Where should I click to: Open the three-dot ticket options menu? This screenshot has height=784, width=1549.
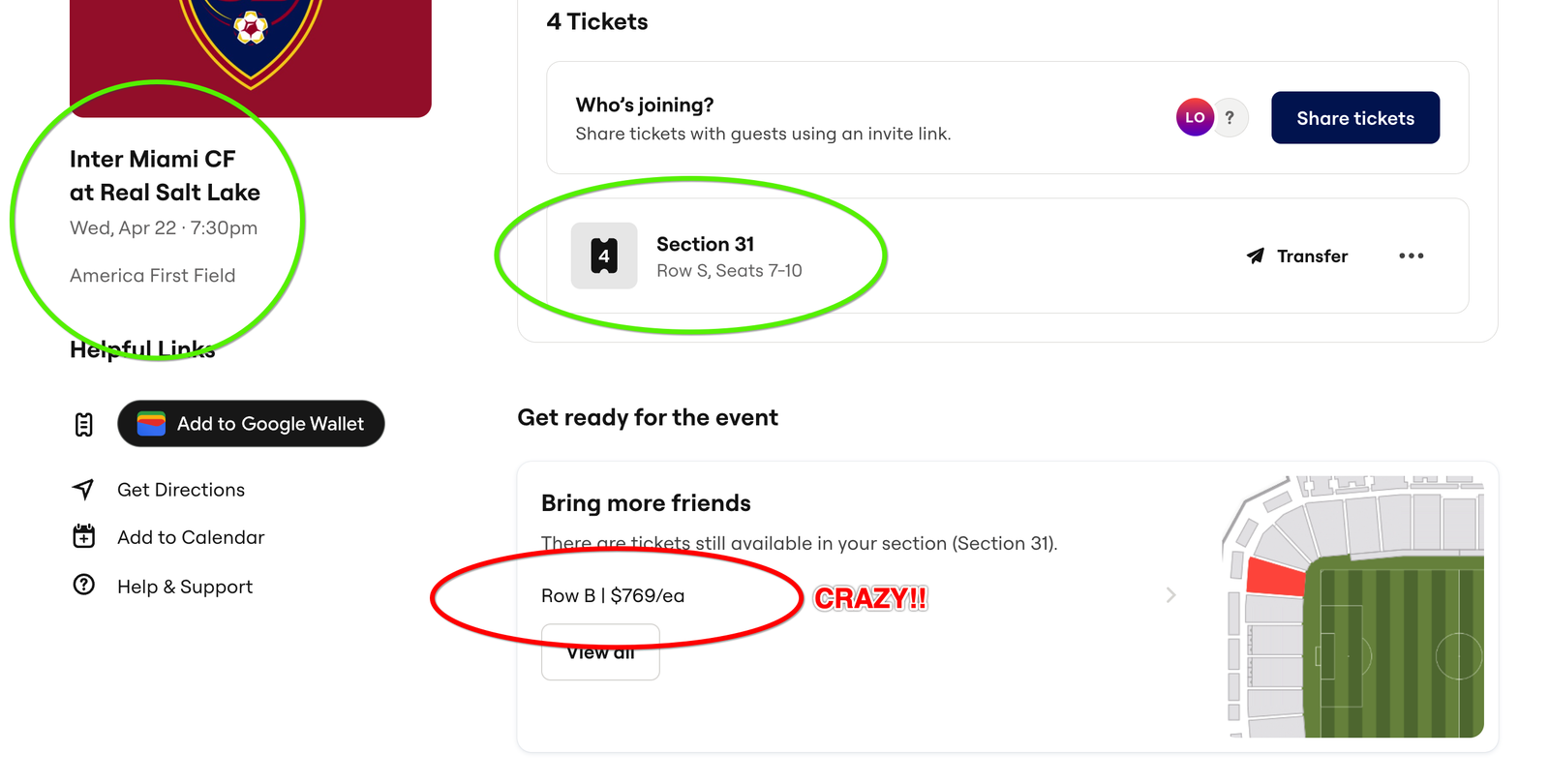click(1411, 256)
